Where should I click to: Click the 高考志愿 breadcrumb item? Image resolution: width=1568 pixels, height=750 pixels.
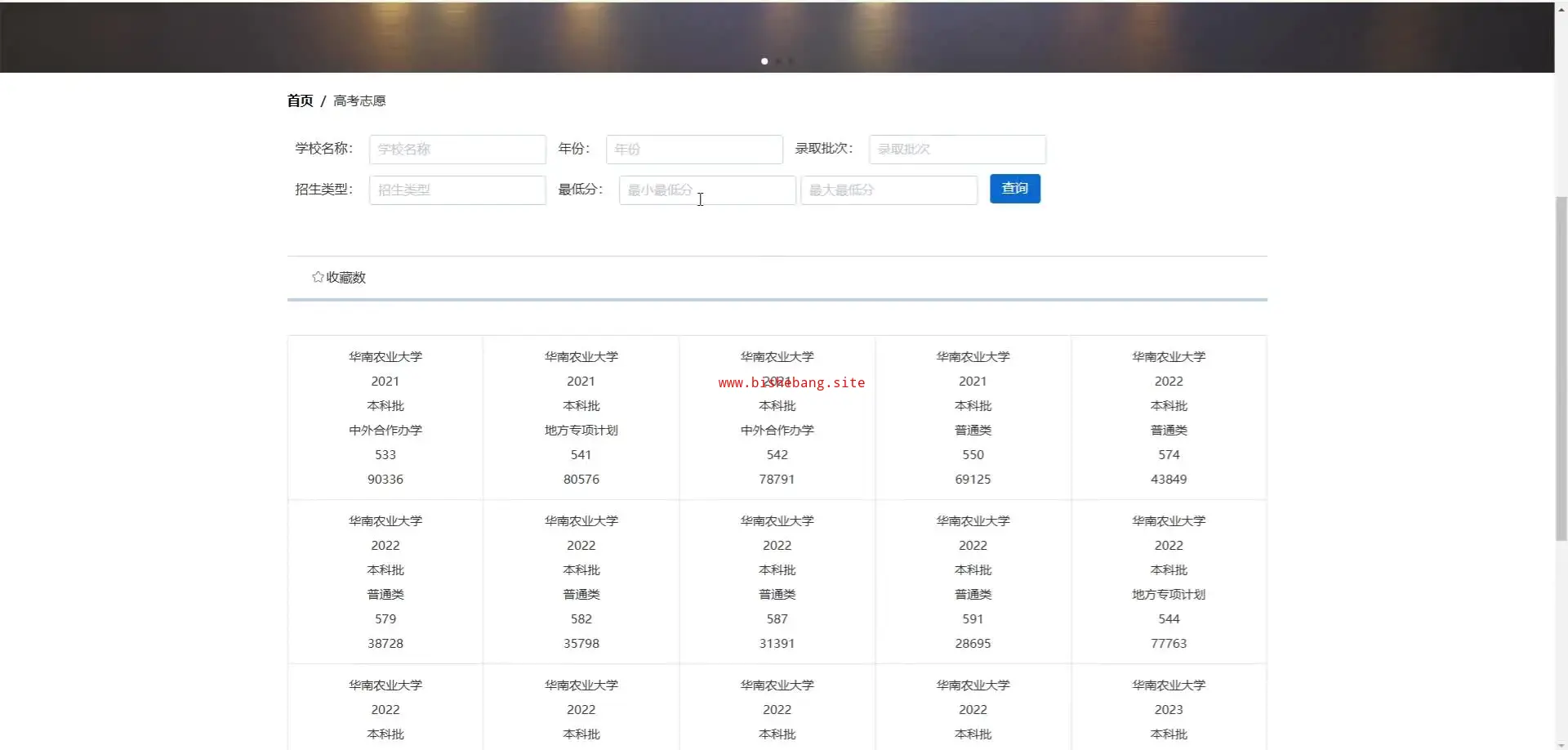(x=359, y=100)
